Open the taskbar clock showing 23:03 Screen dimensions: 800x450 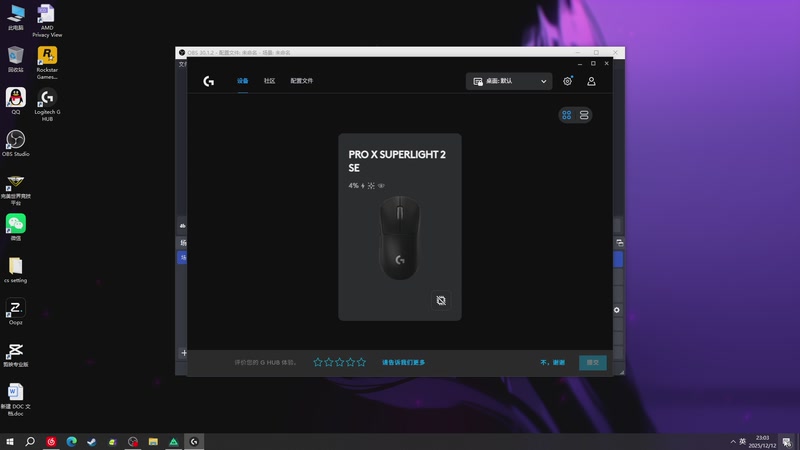pyautogui.click(x=762, y=442)
